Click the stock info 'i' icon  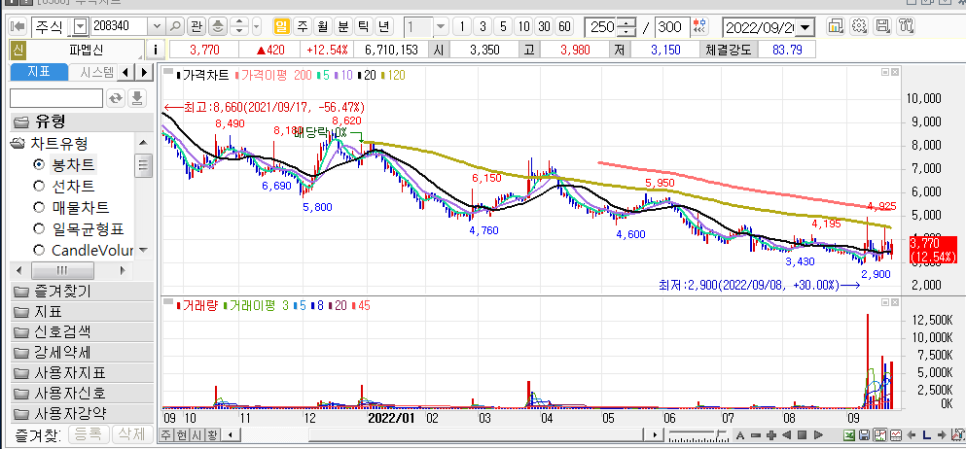coord(156,49)
